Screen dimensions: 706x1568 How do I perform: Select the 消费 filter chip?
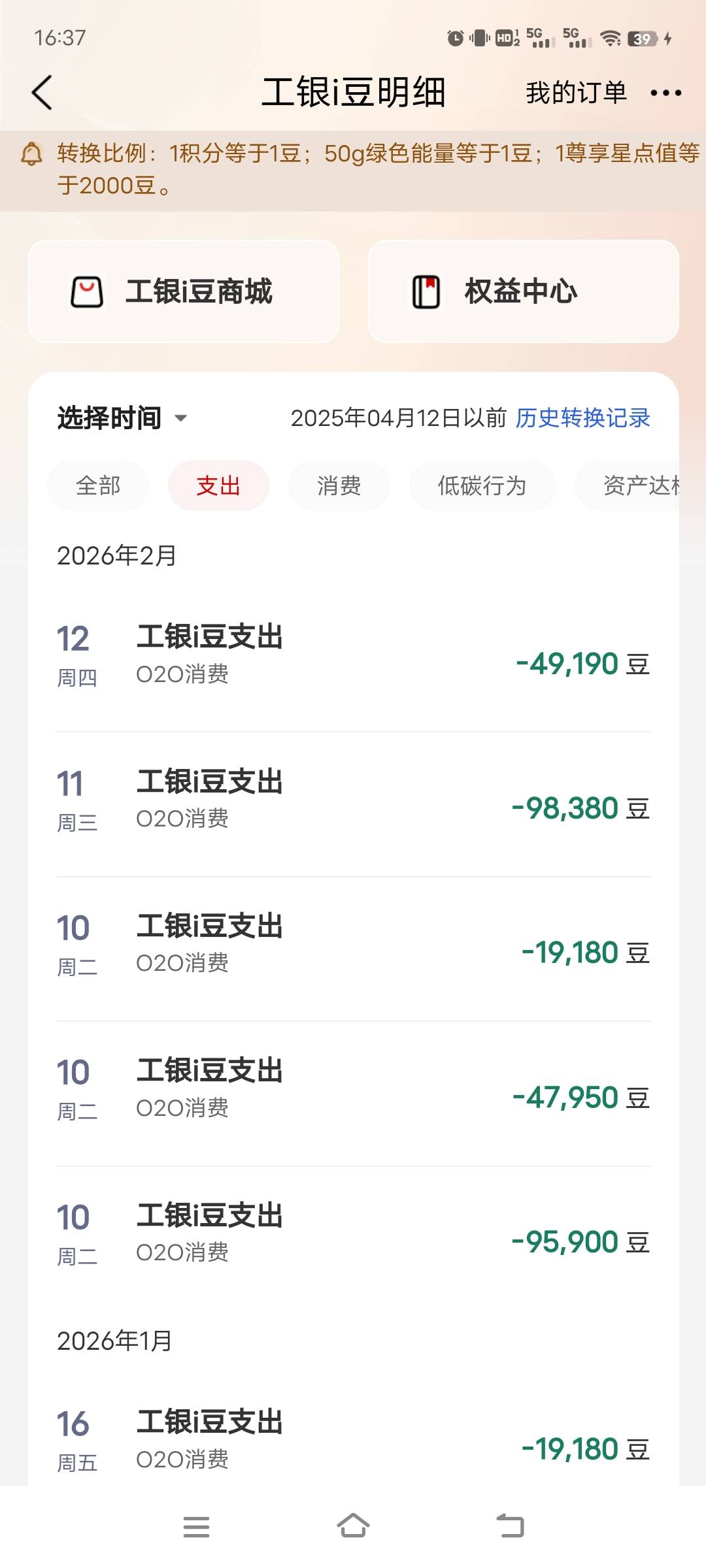(339, 485)
